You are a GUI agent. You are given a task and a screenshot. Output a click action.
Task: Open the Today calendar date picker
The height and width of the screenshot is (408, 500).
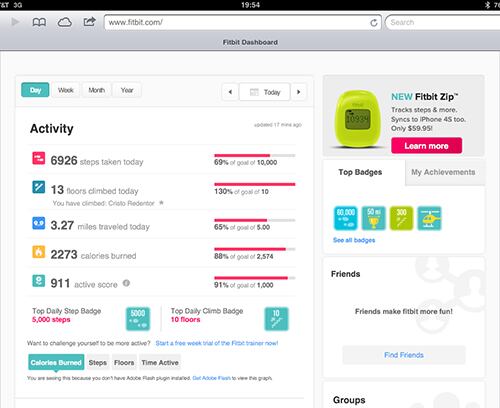[265, 92]
